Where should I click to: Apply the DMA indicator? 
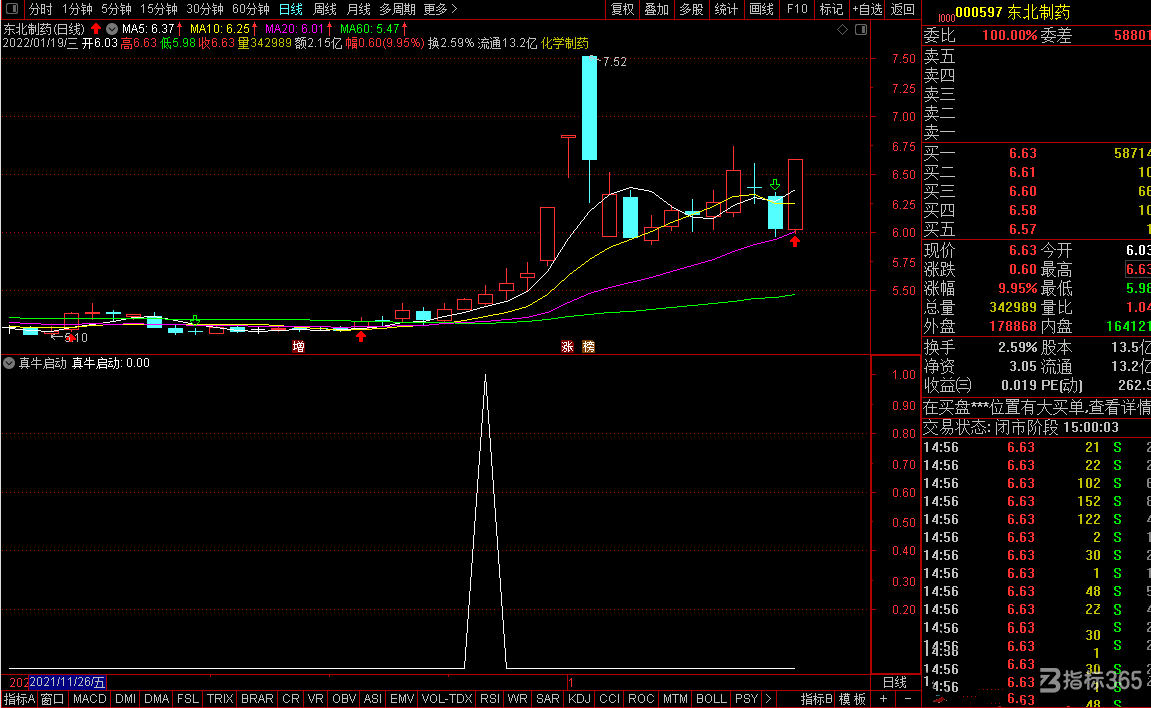click(156, 699)
